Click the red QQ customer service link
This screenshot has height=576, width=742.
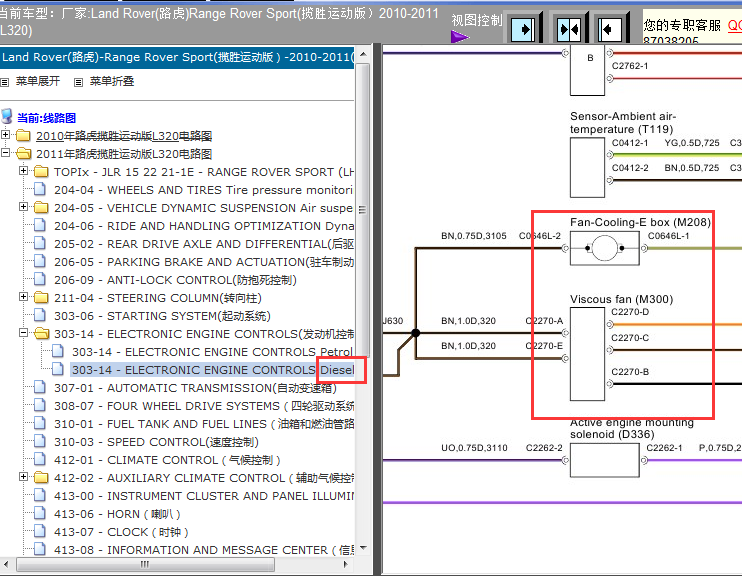(734, 25)
